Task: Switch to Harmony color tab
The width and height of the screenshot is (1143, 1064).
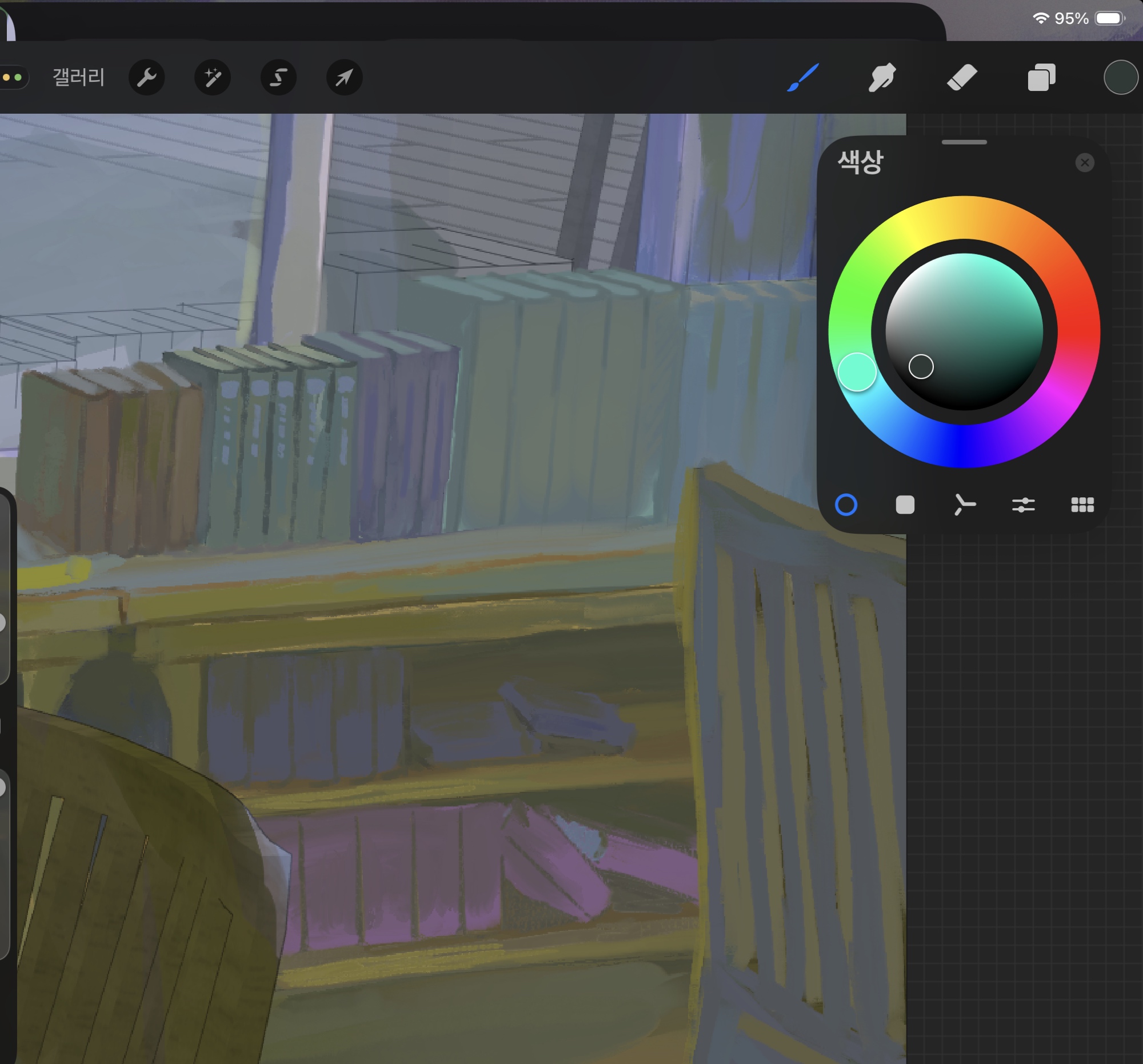Action: tap(964, 505)
